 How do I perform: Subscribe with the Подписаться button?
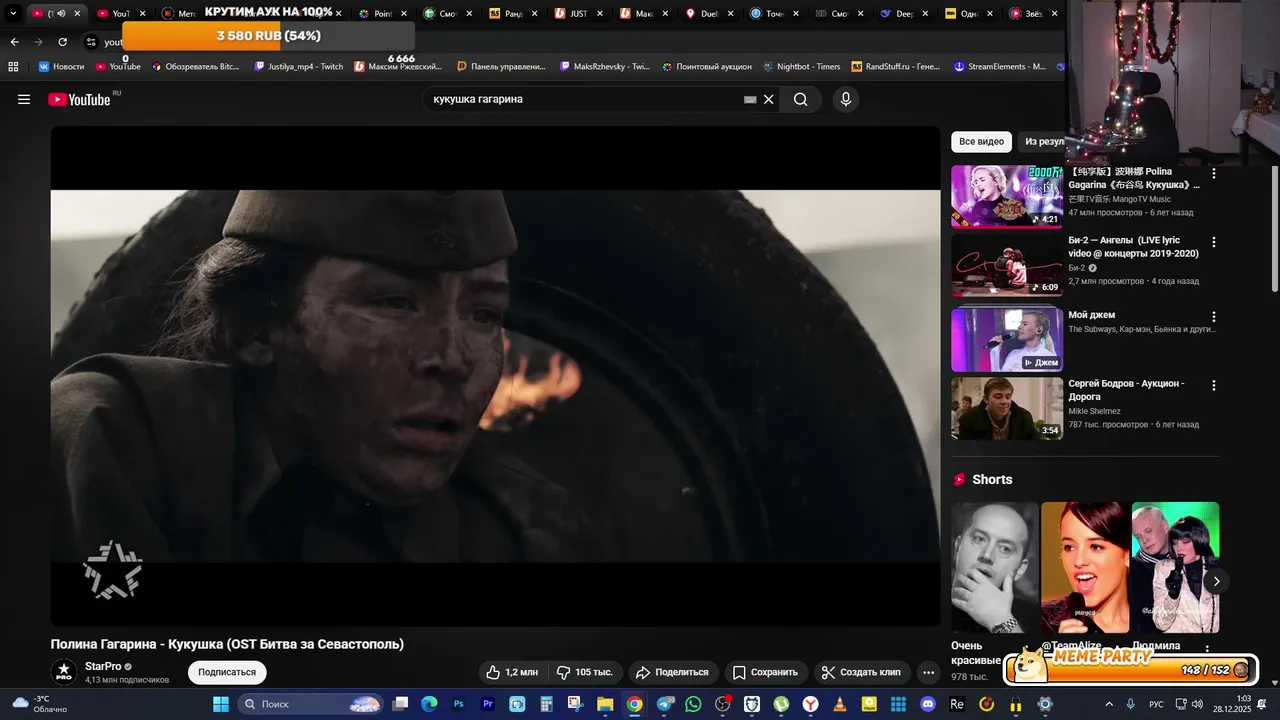pyautogui.click(x=227, y=672)
